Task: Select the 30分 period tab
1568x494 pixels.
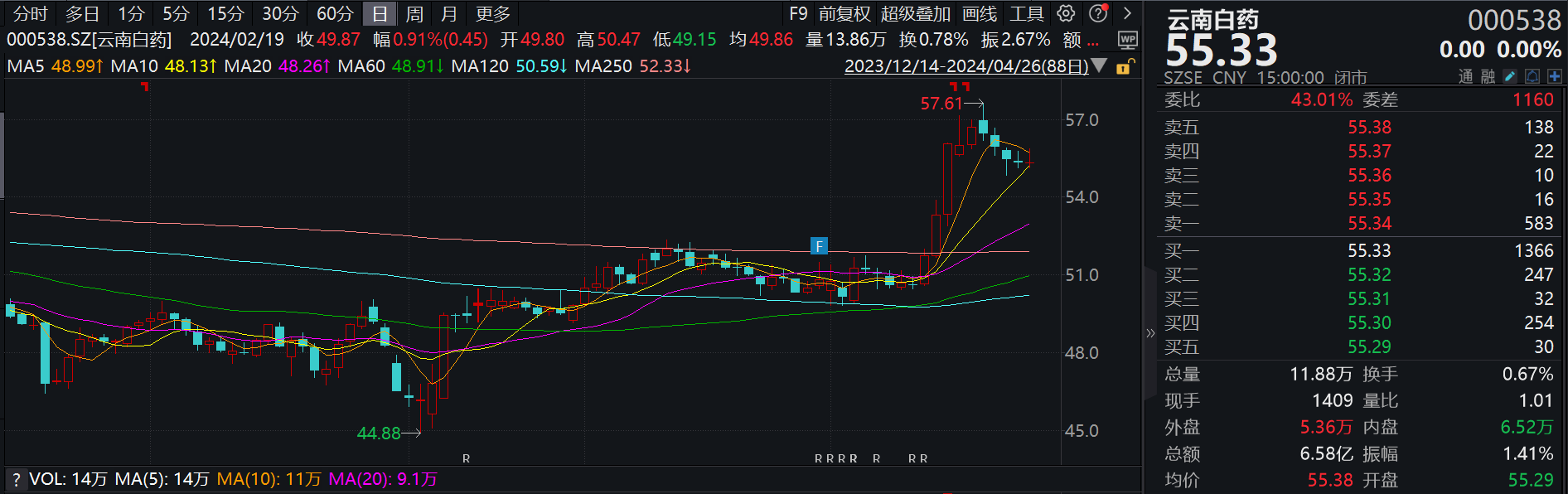Action: tap(280, 14)
